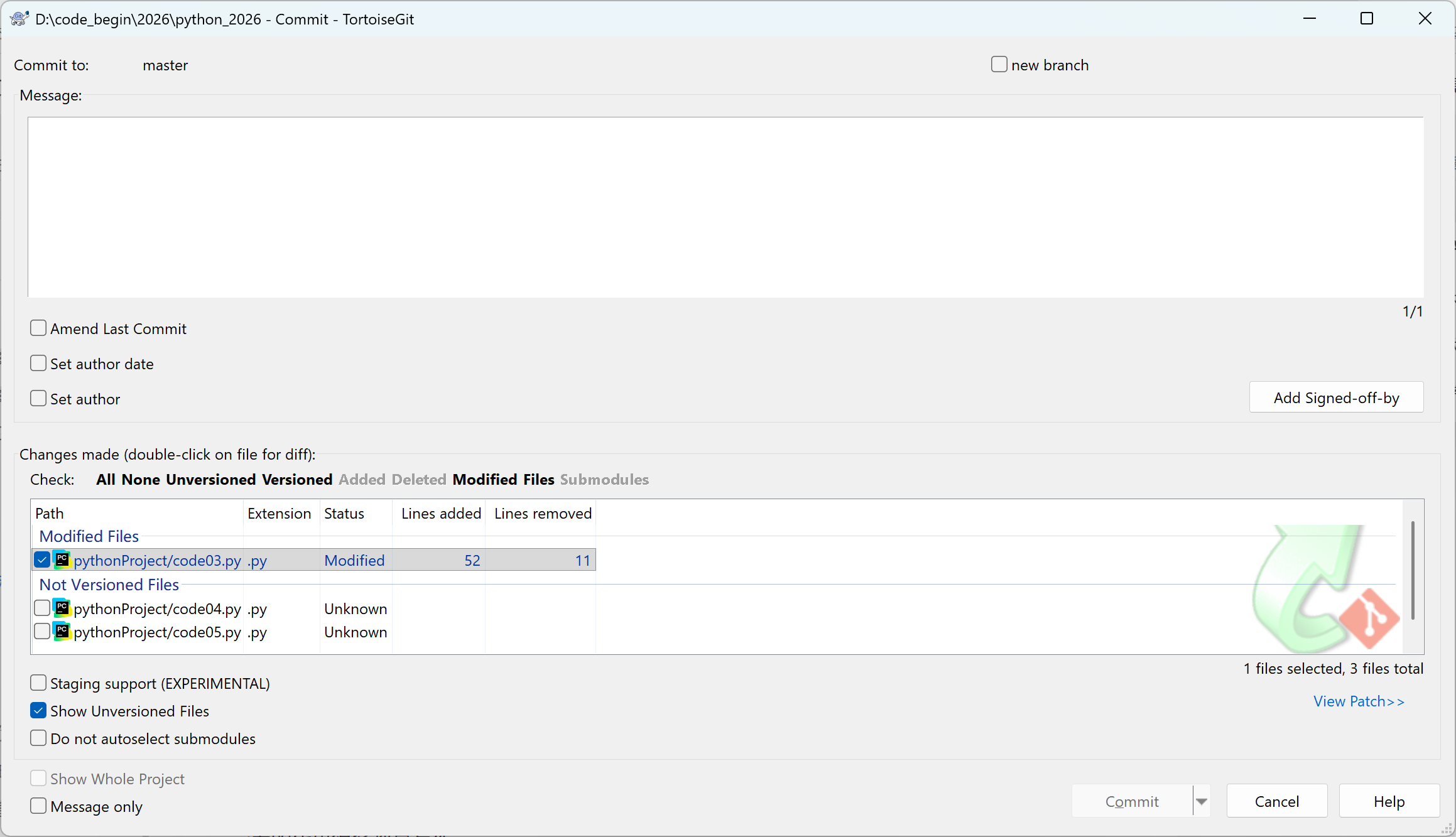Viewport: 1456px width, 837px height.
Task: Uncheck Show Unversioned Files
Action: pos(38,710)
